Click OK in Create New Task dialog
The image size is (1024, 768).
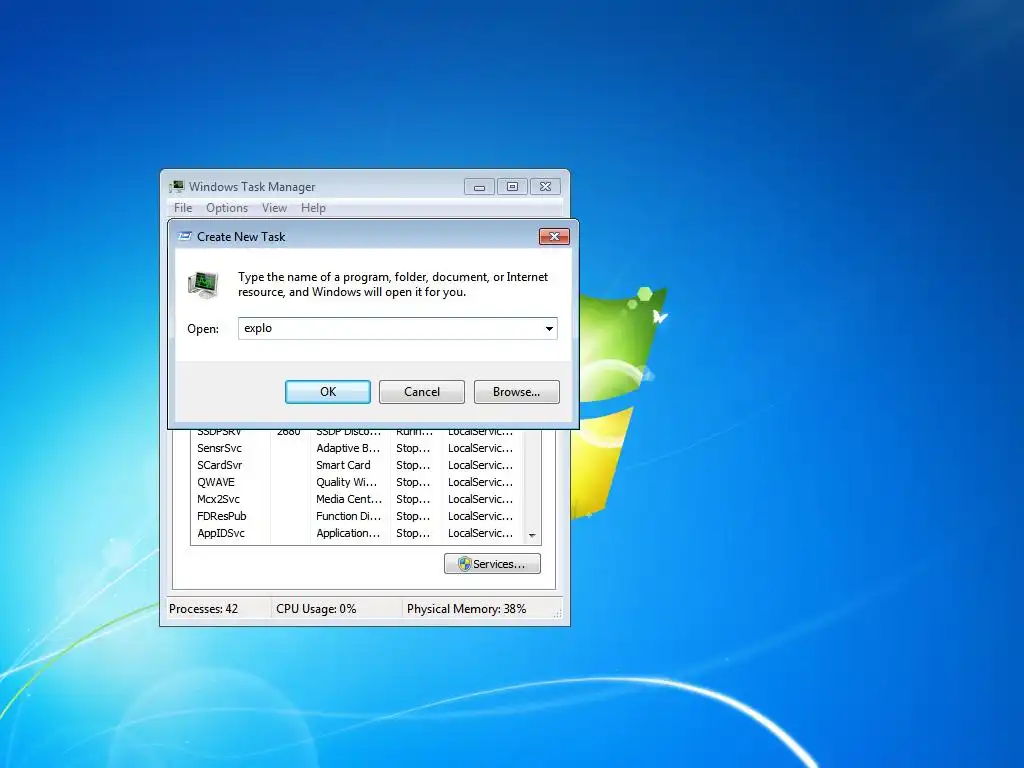tap(328, 392)
